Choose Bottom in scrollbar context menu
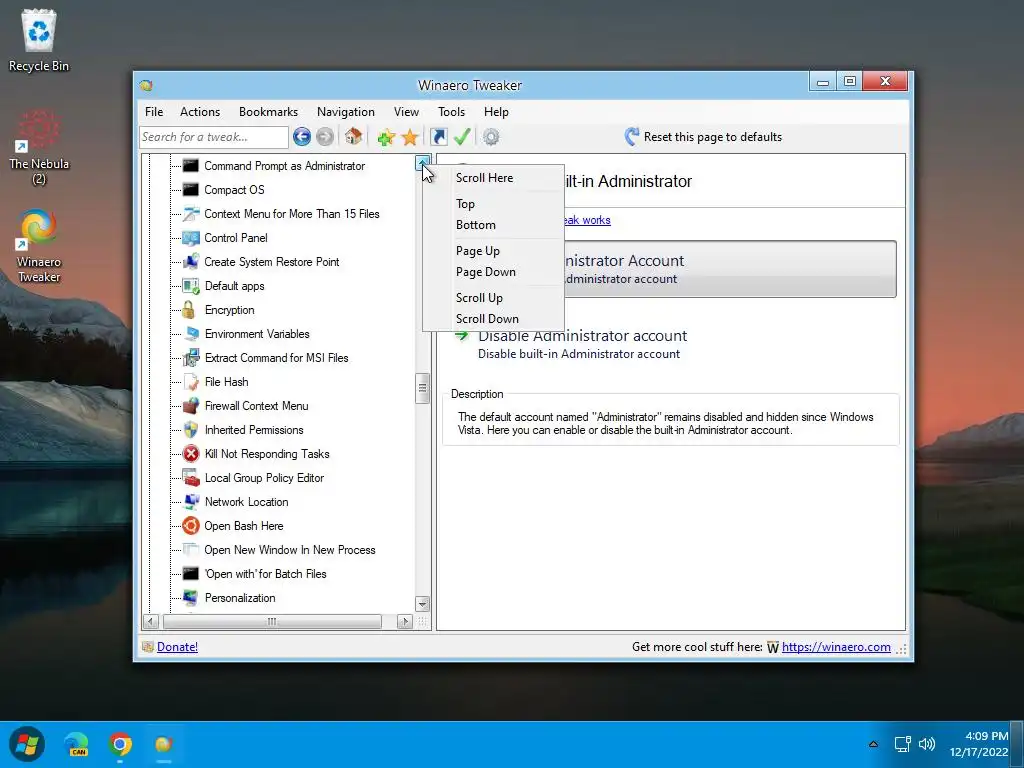 [x=494, y=225]
